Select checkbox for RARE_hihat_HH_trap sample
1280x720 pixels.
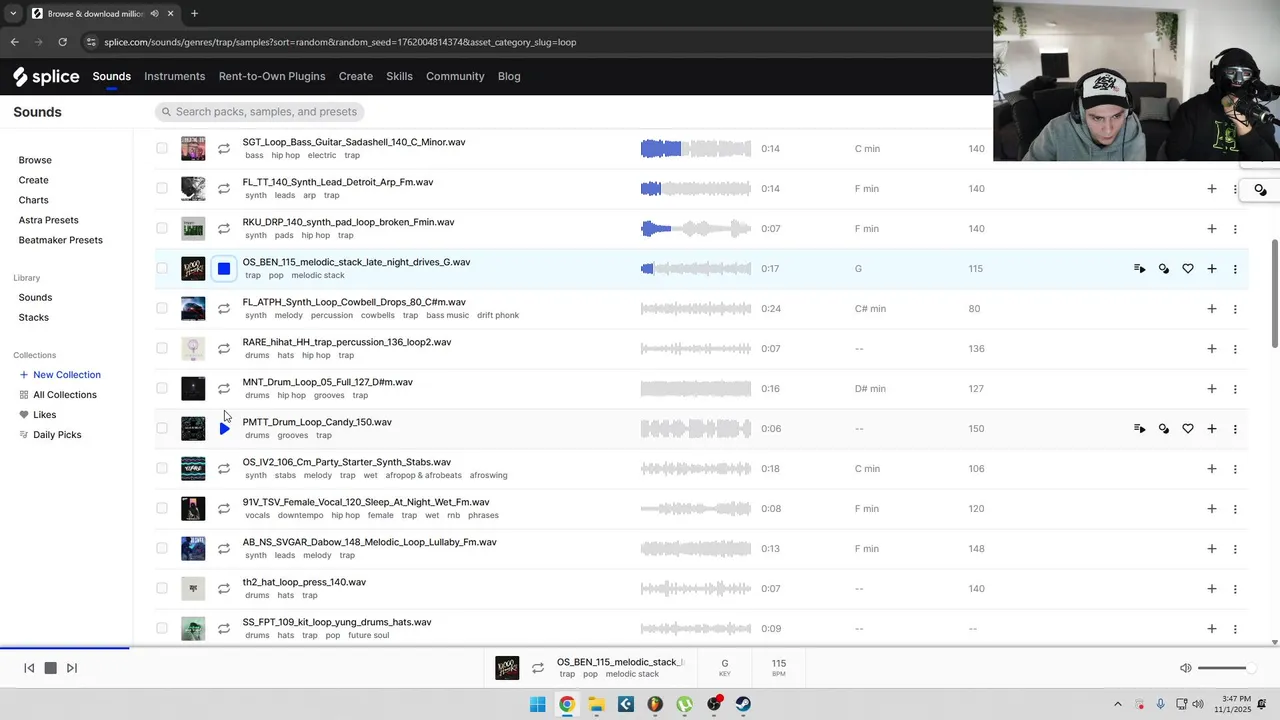[x=162, y=348]
